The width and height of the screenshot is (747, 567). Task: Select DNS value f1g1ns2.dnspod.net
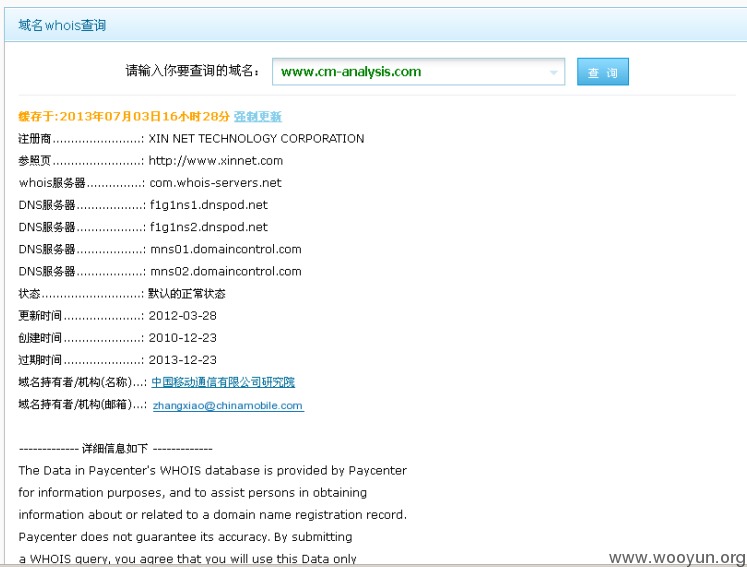click(209, 227)
